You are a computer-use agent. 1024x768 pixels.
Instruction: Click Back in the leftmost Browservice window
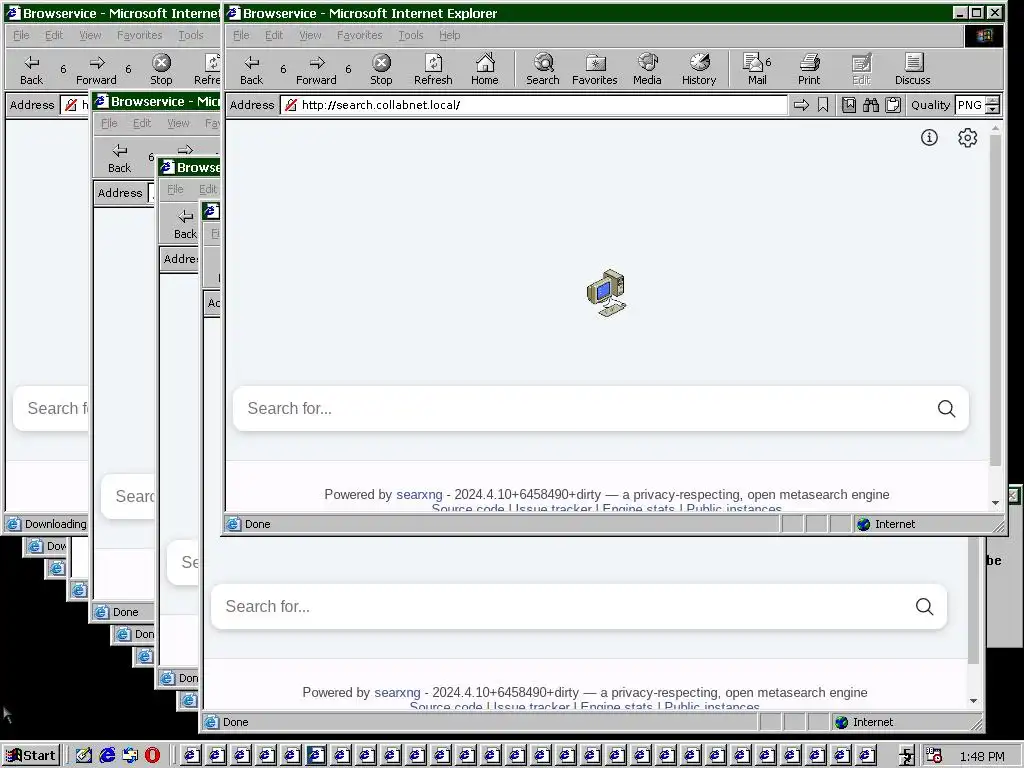point(31,69)
